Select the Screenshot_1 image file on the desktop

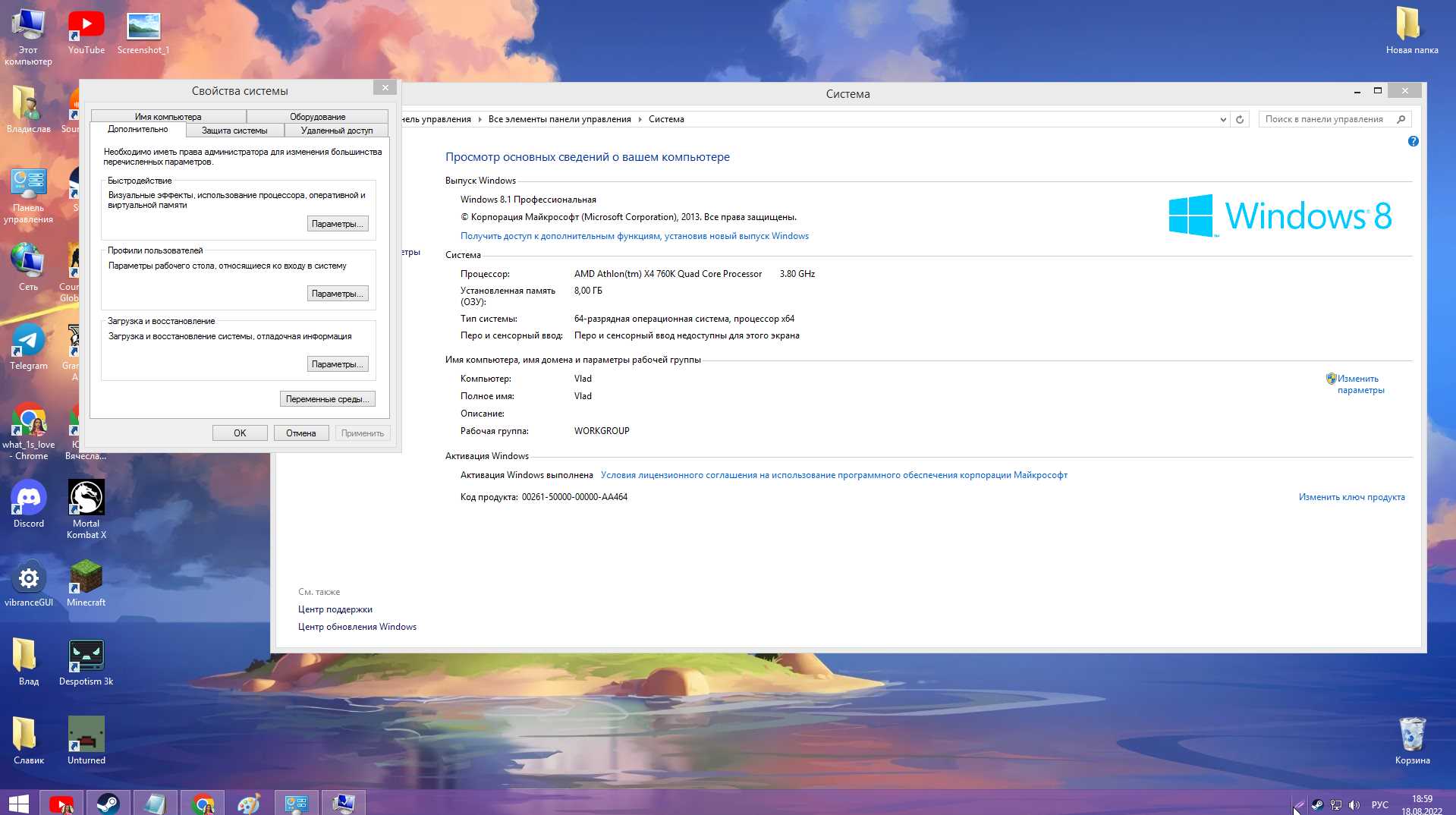pos(143,33)
